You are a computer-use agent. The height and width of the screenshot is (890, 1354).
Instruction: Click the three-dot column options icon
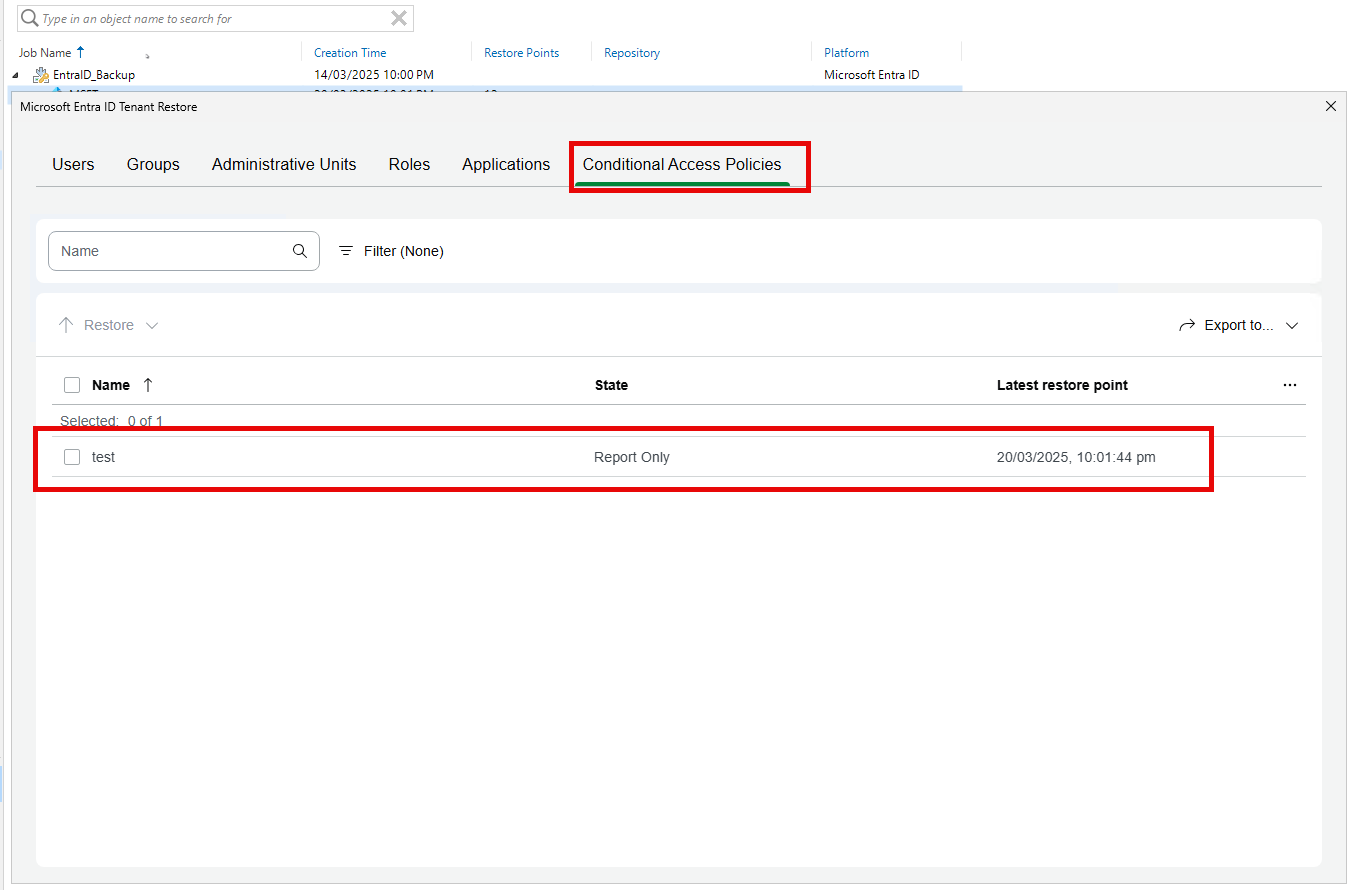(x=1289, y=385)
